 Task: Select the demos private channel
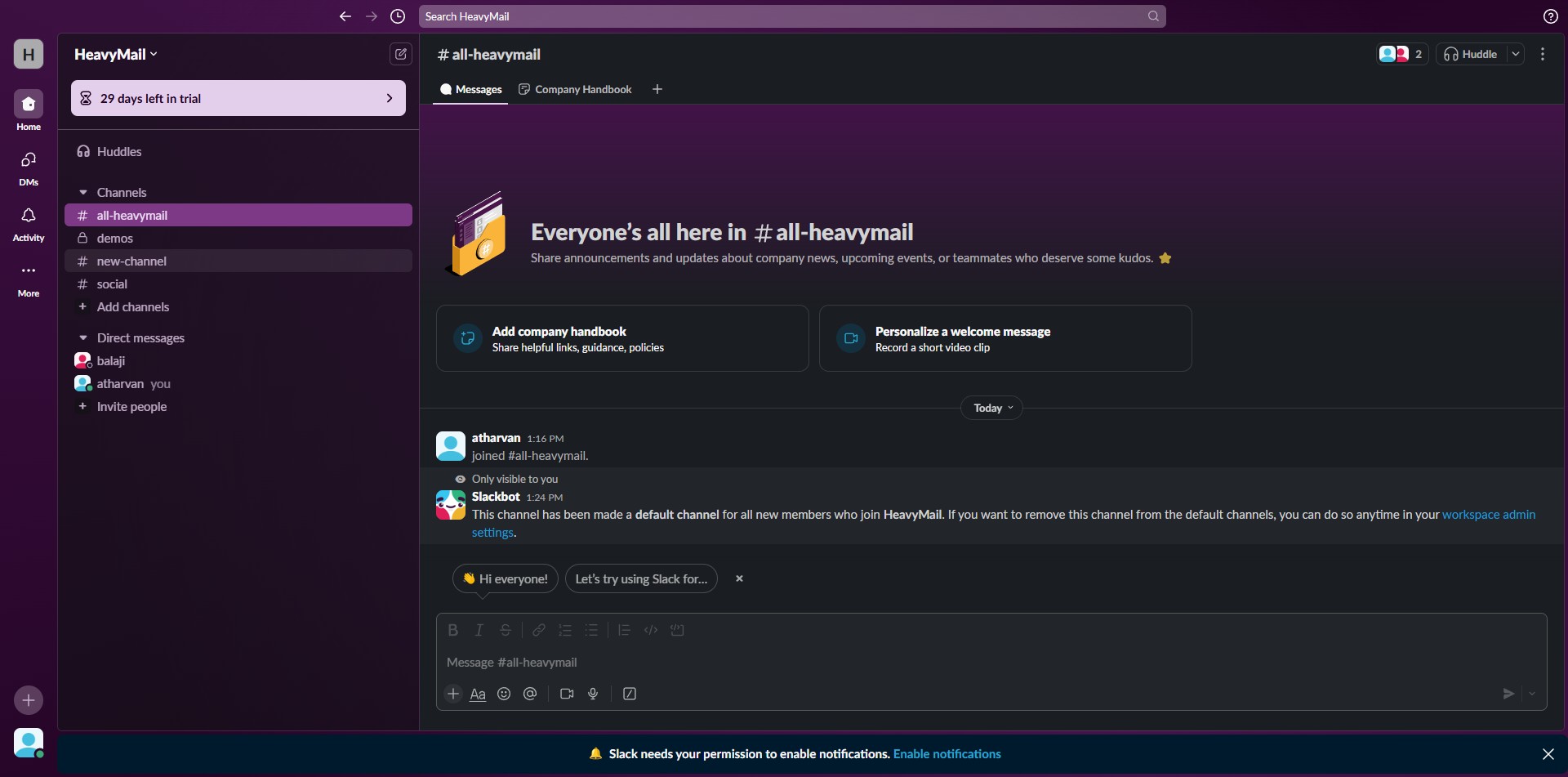point(238,238)
